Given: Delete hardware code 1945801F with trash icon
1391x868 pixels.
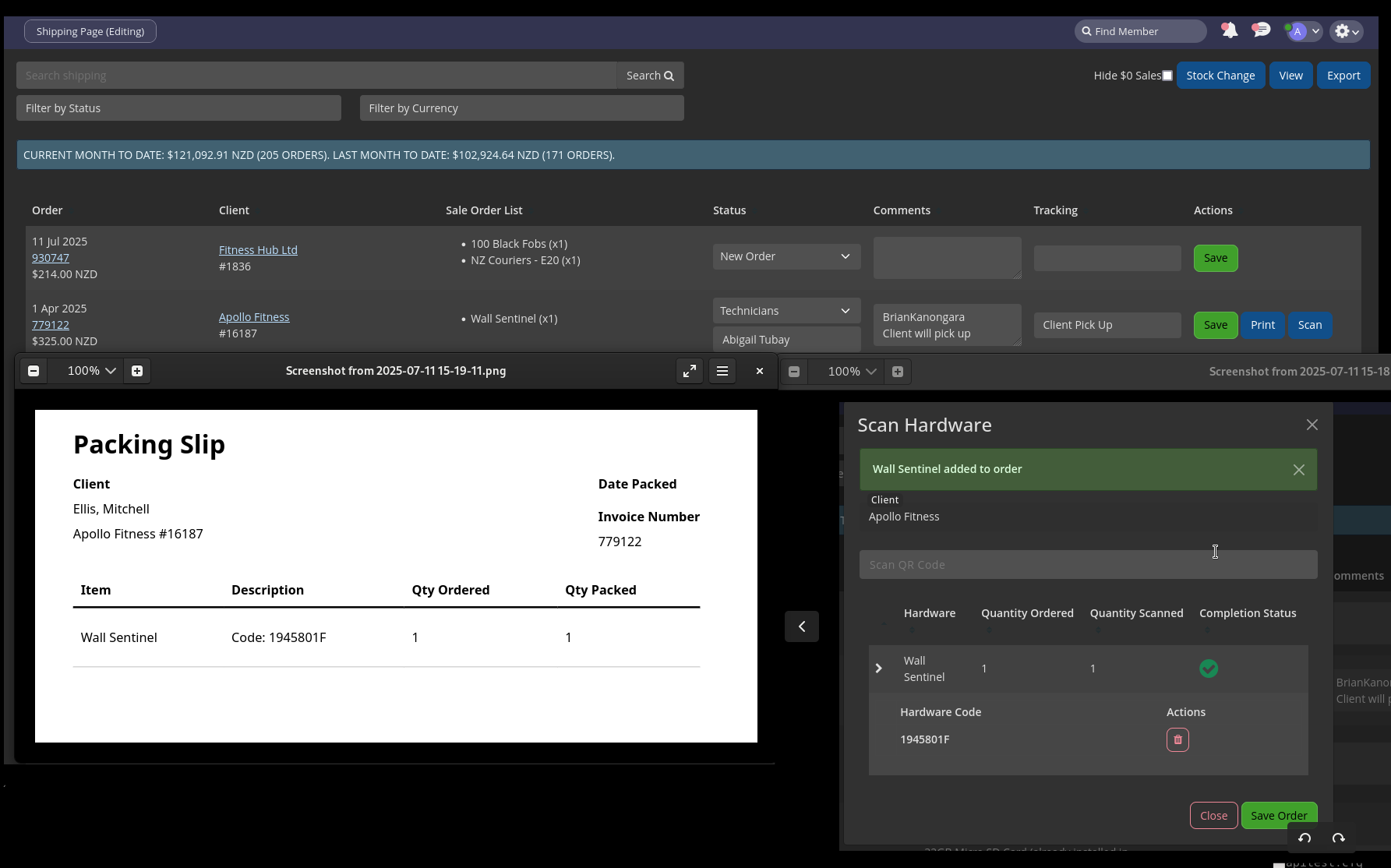Looking at the screenshot, I should (1177, 739).
